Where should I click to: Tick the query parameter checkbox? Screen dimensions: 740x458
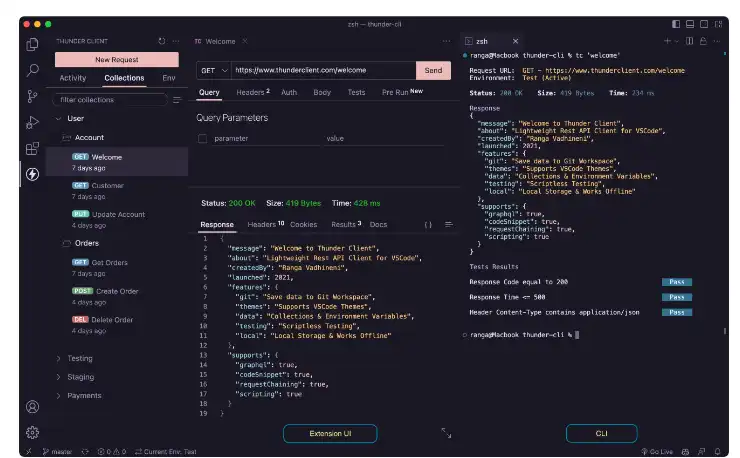point(202,139)
